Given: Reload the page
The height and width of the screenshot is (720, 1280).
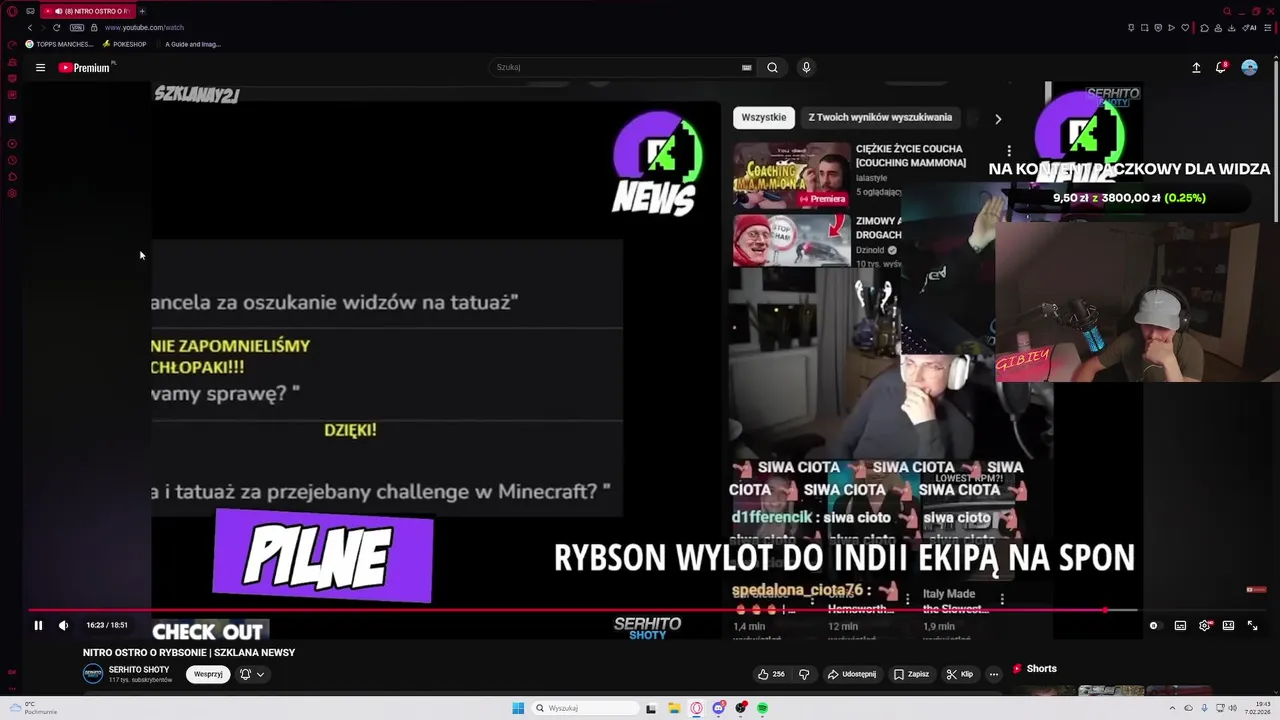Looking at the screenshot, I should [x=56, y=27].
